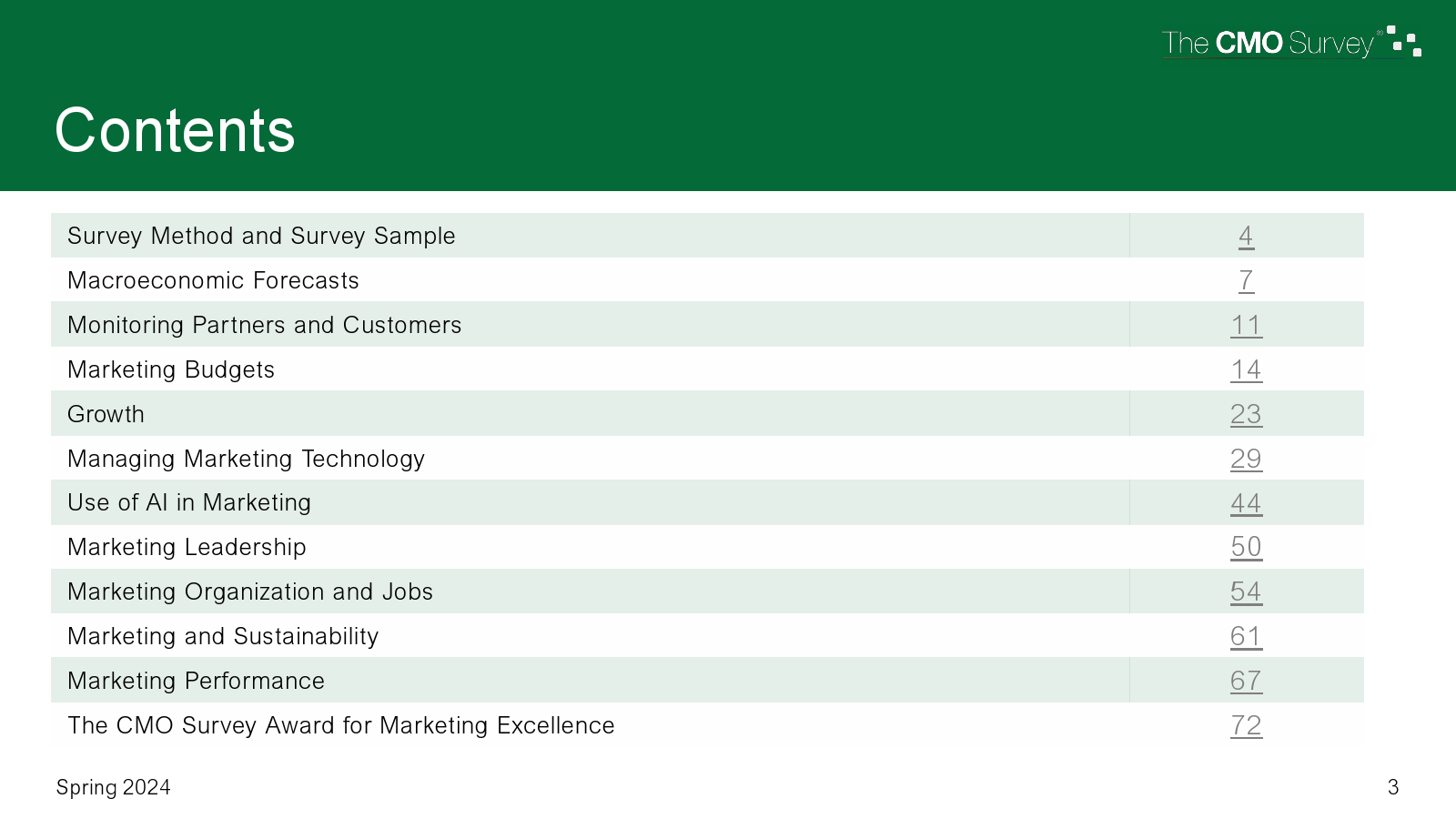The width and height of the screenshot is (1456, 819).
Task: Follow page 54 link for Organization and Jobs
Action: click(1246, 592)
